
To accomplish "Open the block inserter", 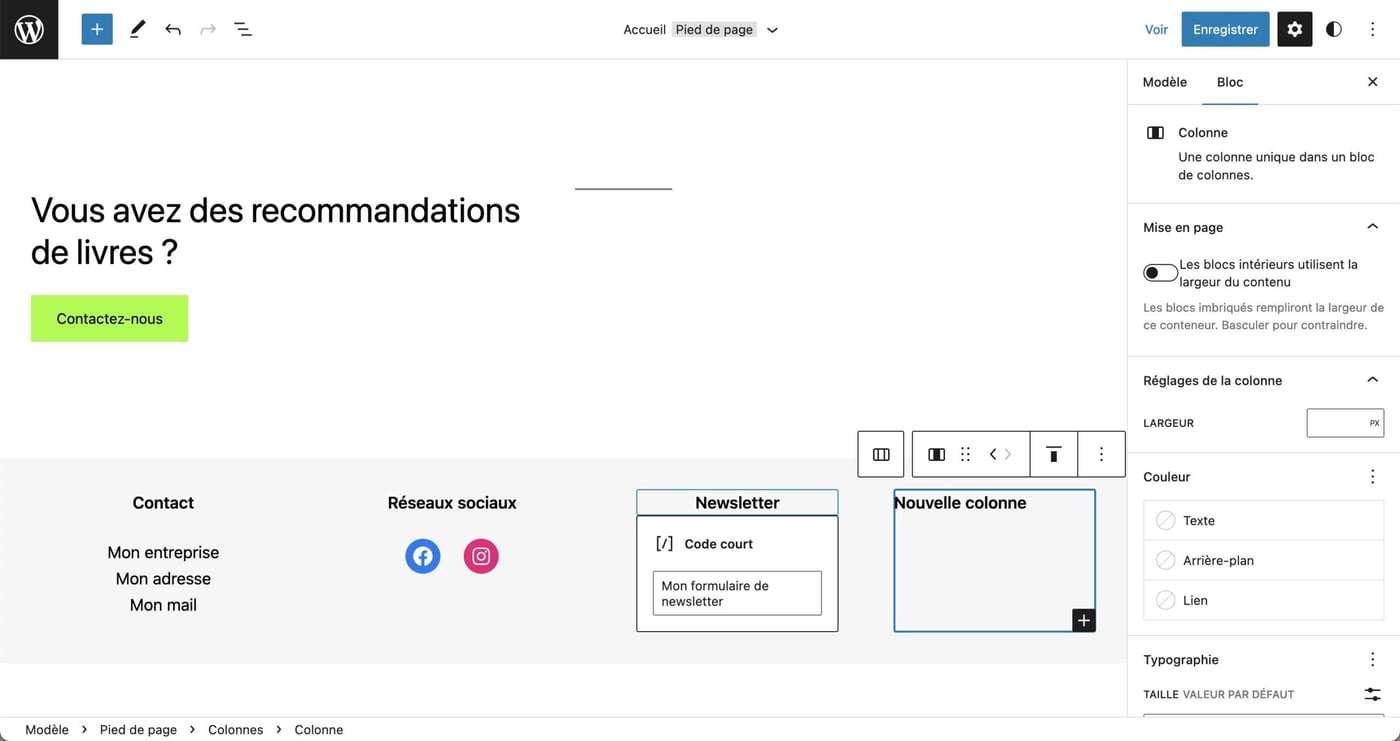I will [x=96, y=29].
